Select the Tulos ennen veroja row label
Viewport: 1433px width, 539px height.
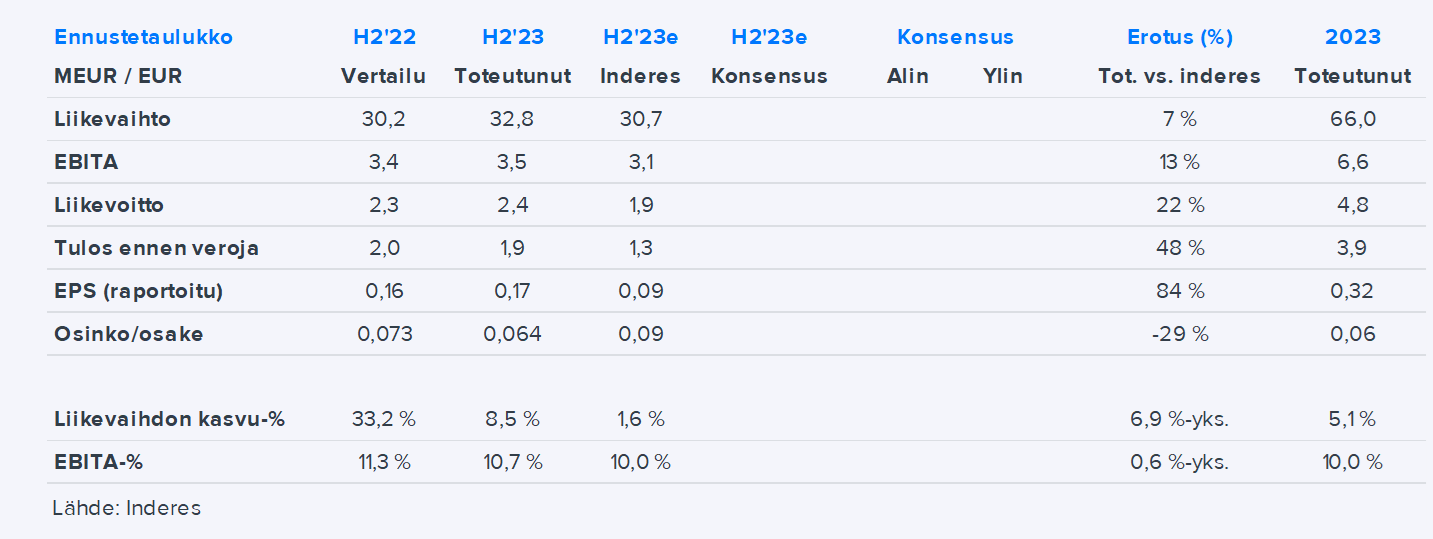[156, 248]
